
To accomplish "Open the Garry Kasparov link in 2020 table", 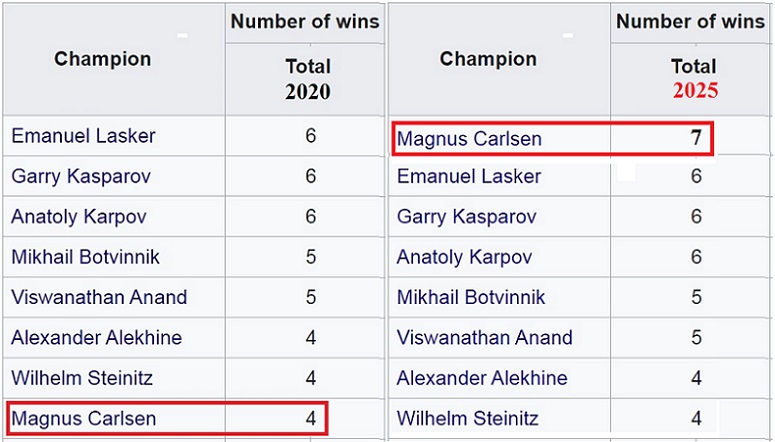I will click(x=81, y=177).
